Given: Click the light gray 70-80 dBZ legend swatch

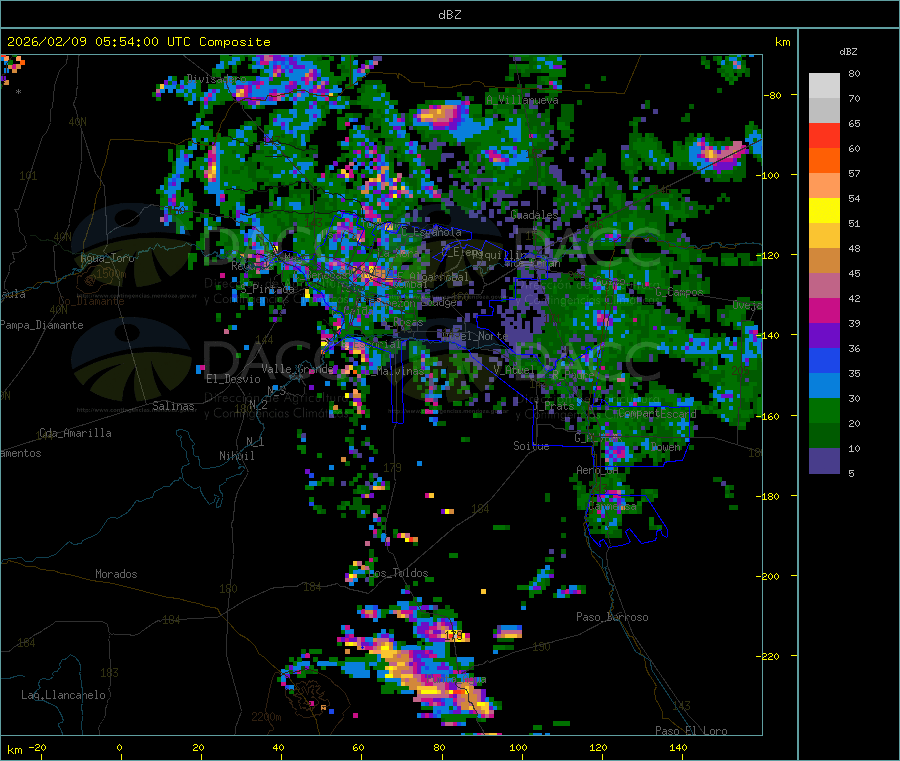Looking at the screenshot, I should pyautogui.click(x=824, y=86).
